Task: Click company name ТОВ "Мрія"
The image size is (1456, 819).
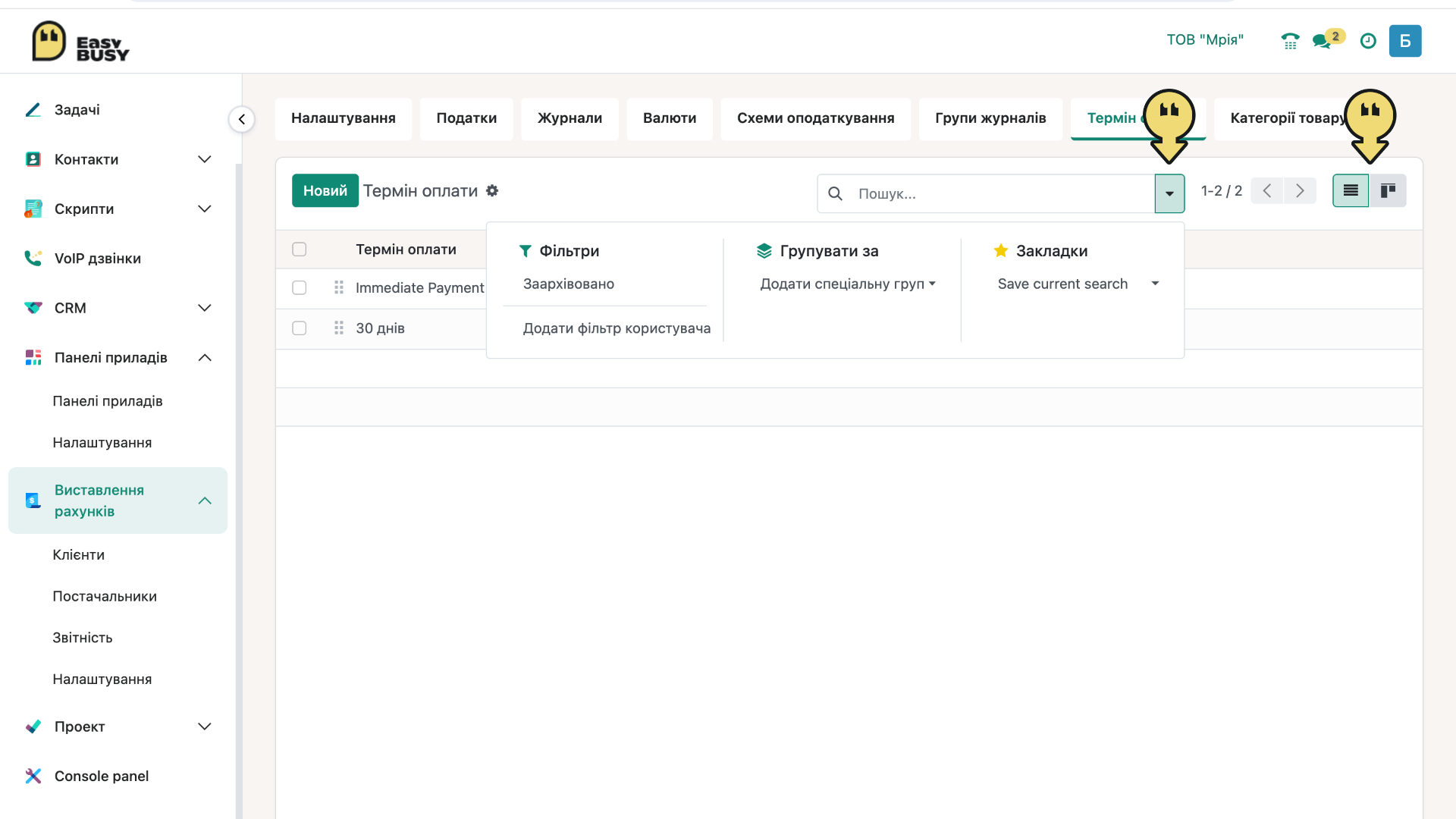Action: (1205, 40)
